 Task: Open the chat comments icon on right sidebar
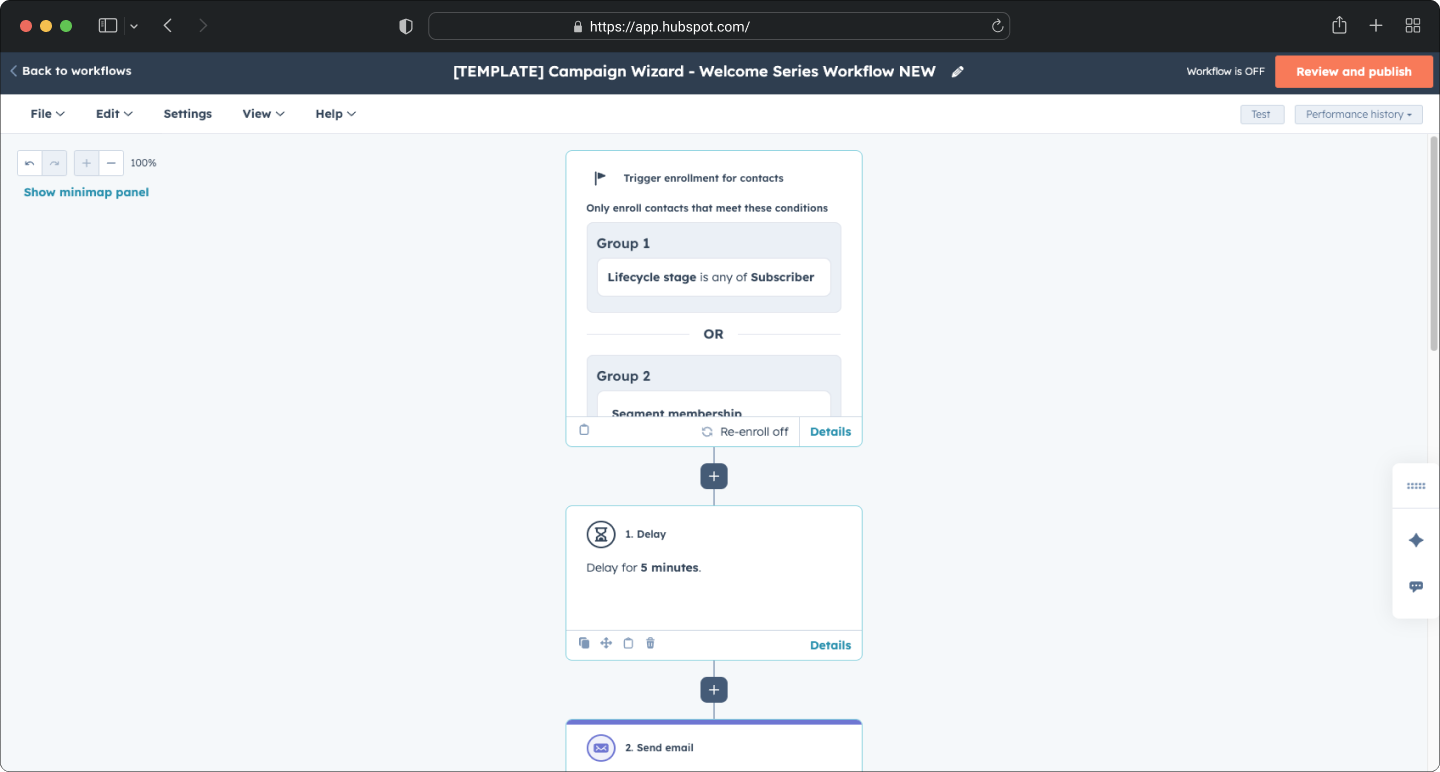point(1416,587)
